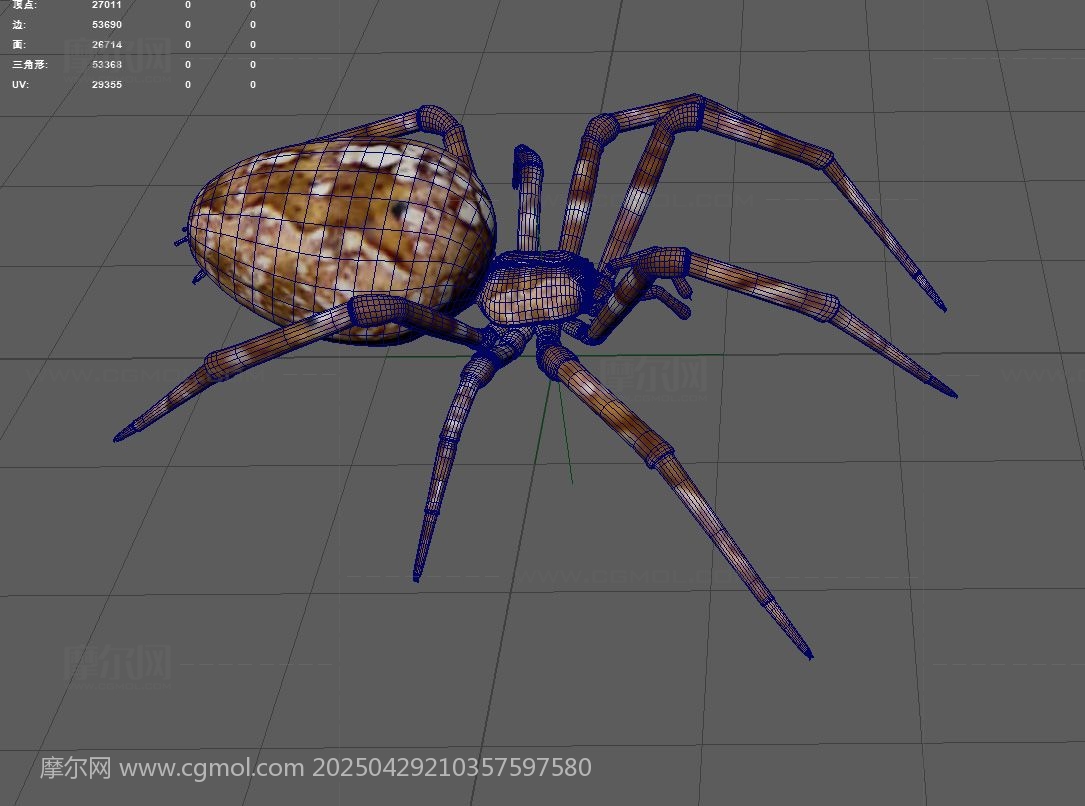1085x806 pixels.
Task: Click the UV: count label
Action: point(20,84)
